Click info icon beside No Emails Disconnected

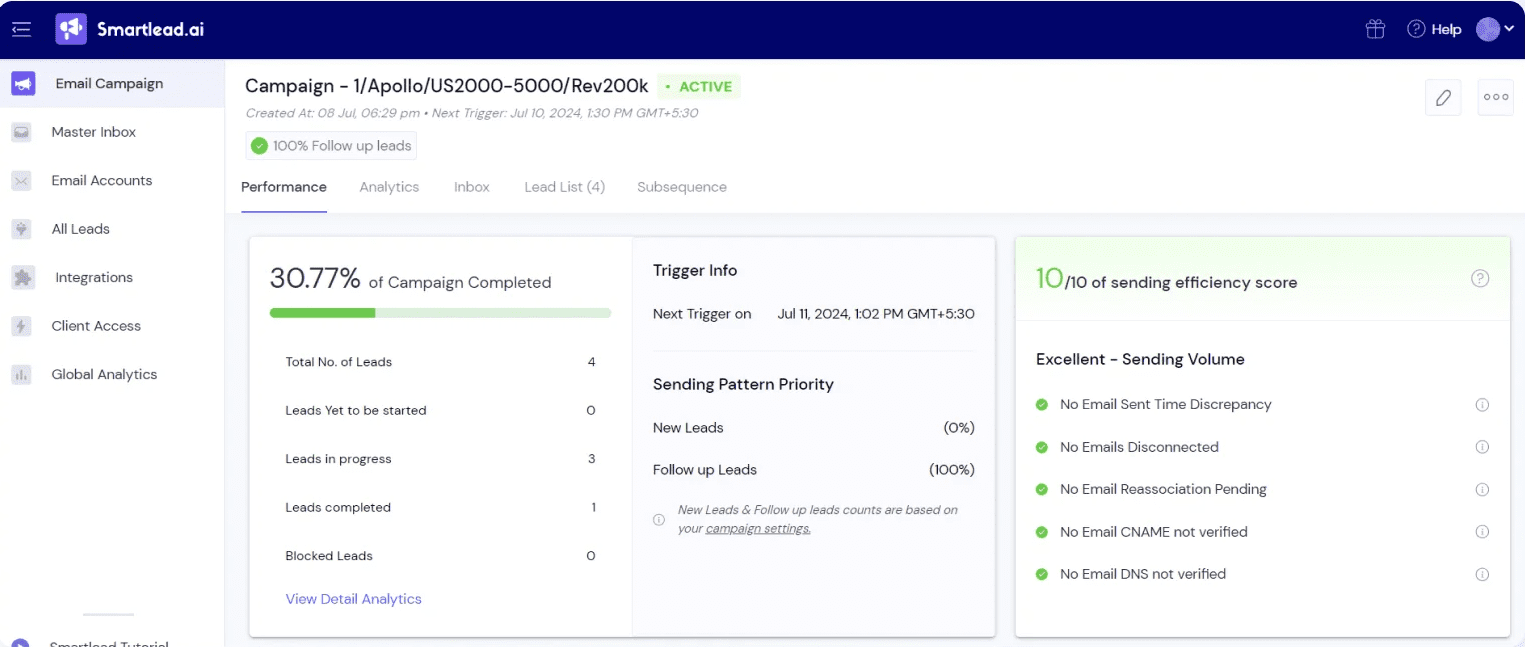(1481, 447)
